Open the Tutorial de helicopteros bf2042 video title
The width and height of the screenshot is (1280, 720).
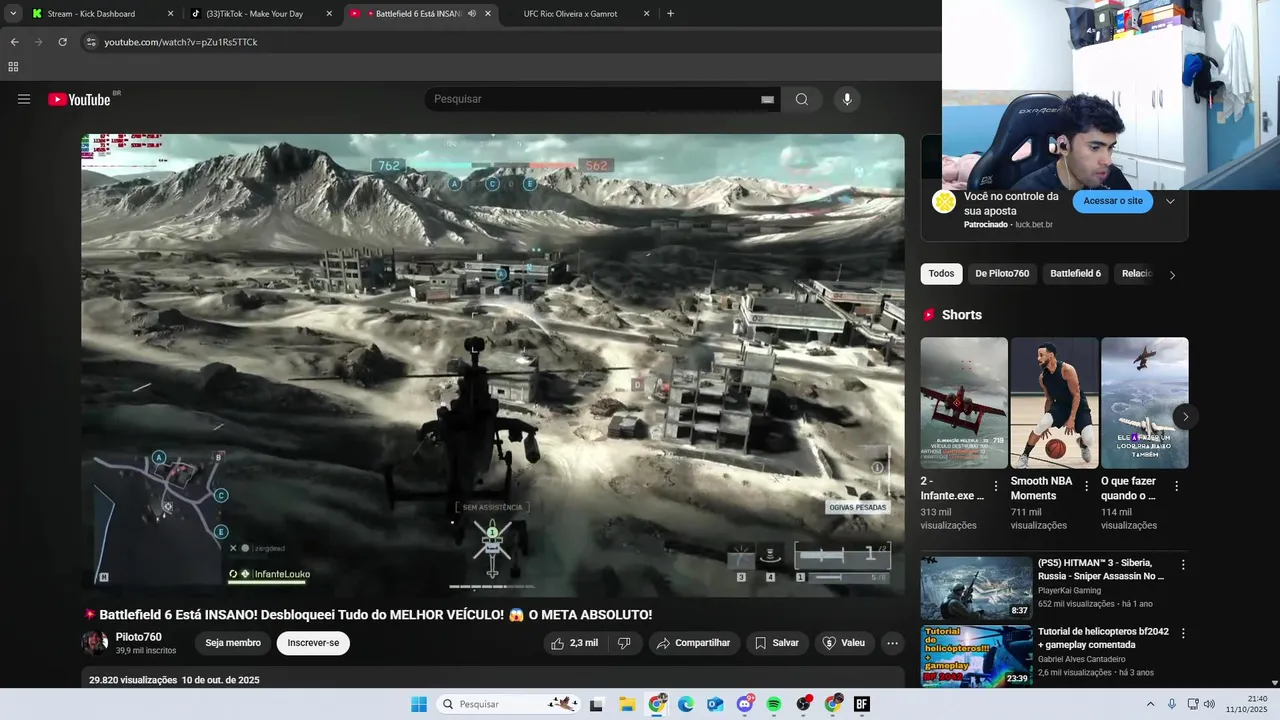pyautogui.click(x=1103, y=638)
